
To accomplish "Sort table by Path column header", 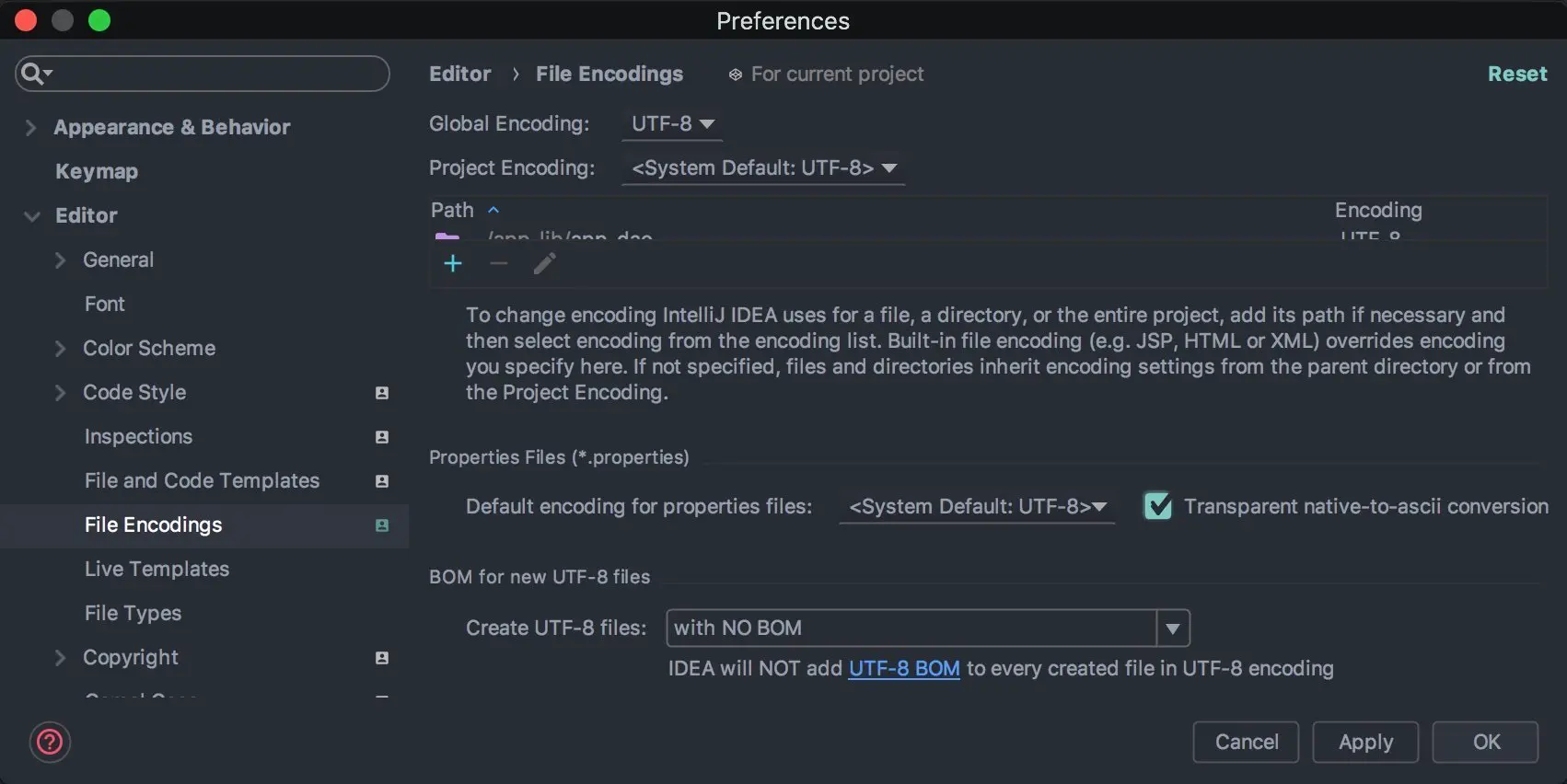I will pos(453,211).
